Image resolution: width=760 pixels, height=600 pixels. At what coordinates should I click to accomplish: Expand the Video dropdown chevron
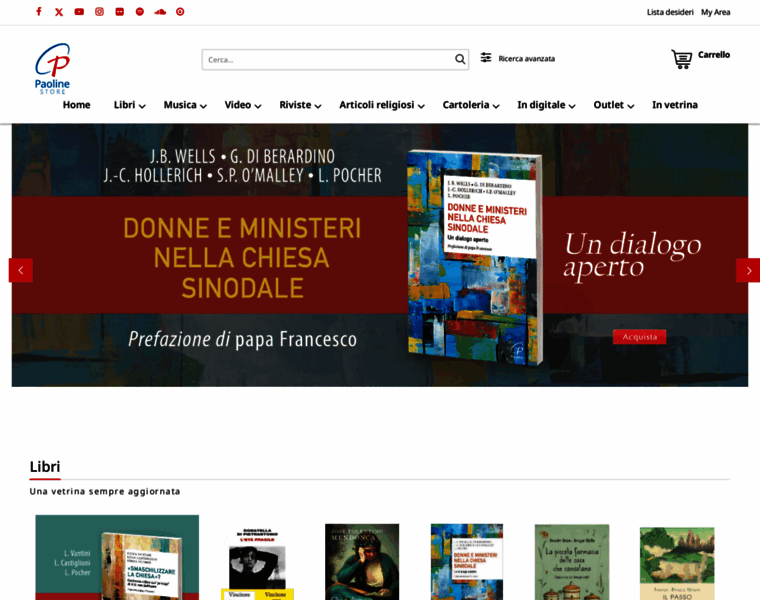tap(258, 106)
